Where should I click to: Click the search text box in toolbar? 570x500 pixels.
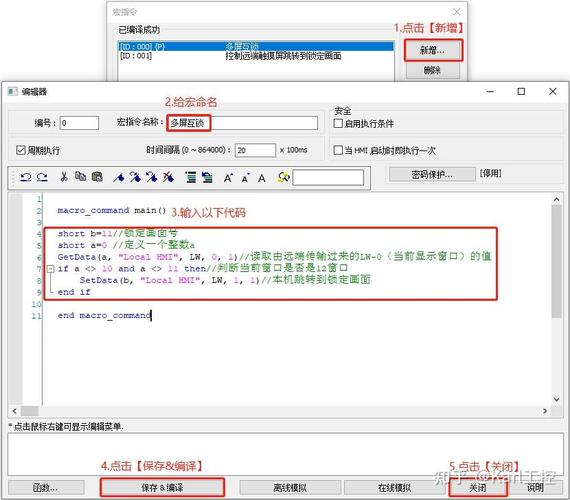coord(328,177)
